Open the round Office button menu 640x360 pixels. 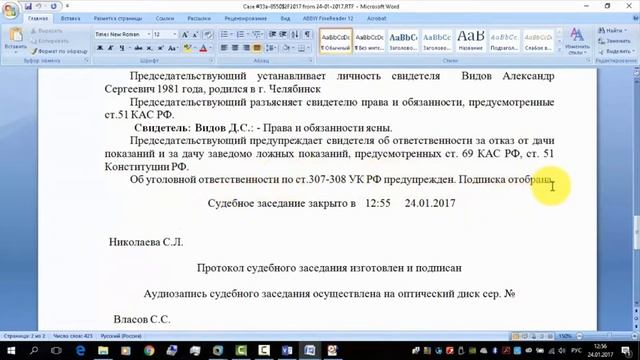pos(10,10)
